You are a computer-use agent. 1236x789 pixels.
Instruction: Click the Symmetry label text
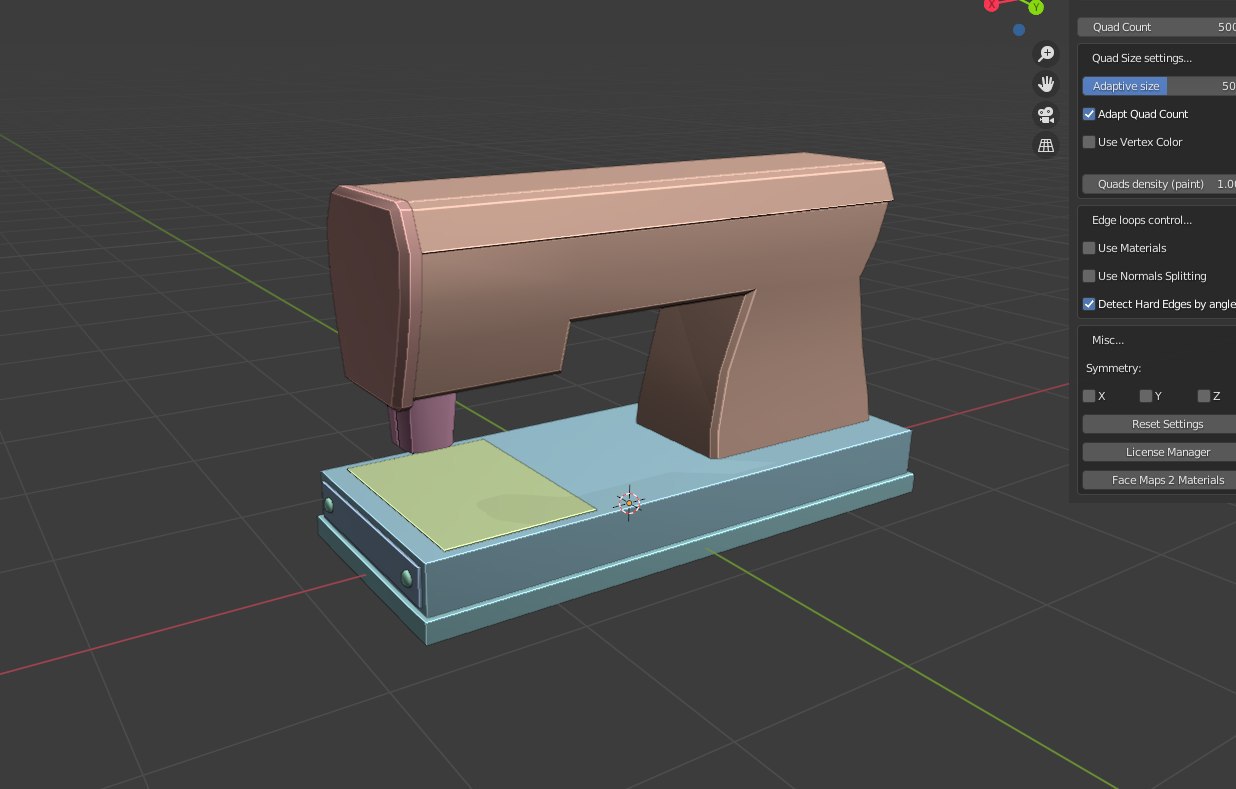pyautogui.click(x=1113, y=368)
